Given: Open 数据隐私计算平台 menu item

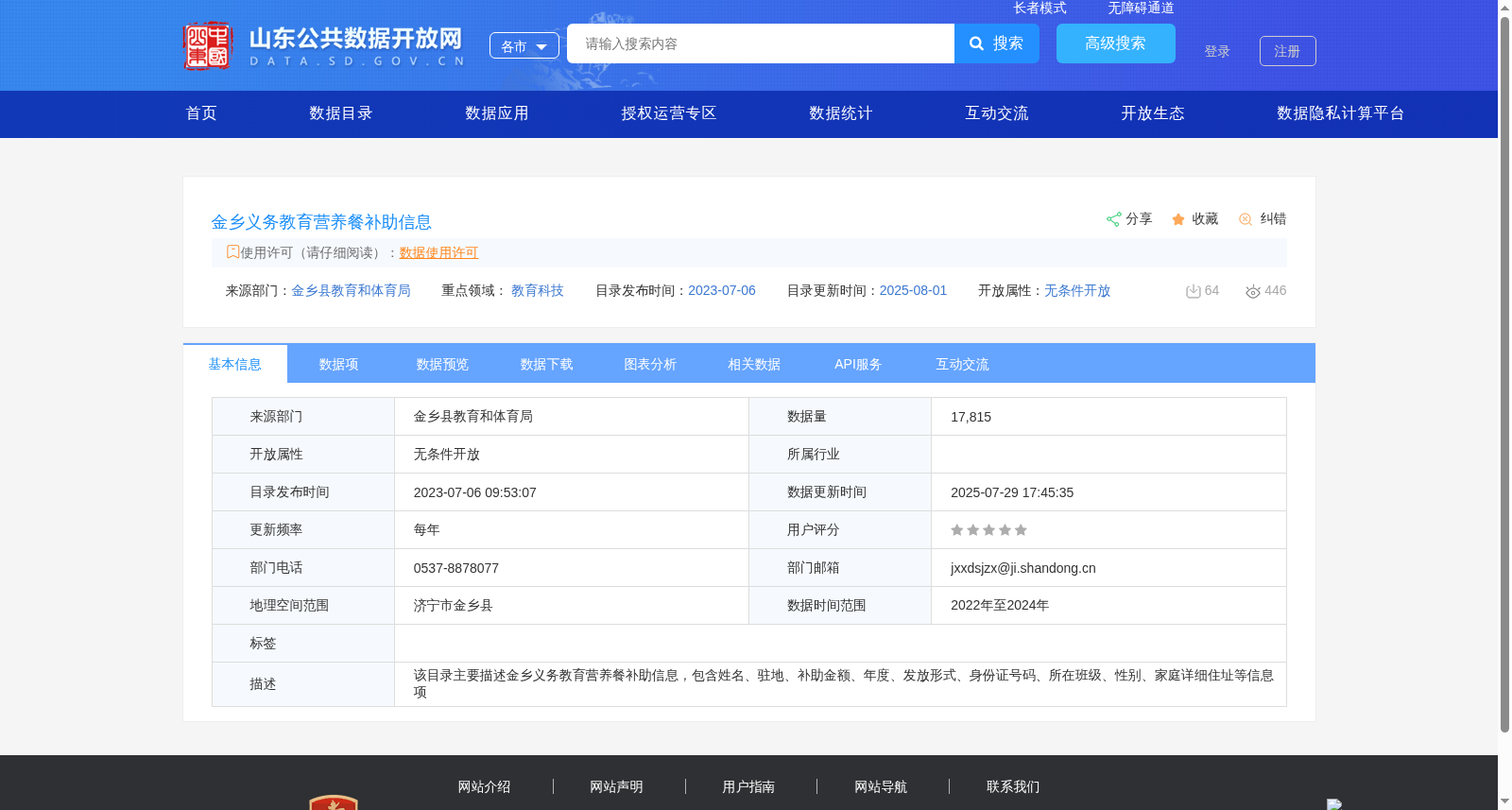Looking at the screenshot, I should (x=1341, y=113).
